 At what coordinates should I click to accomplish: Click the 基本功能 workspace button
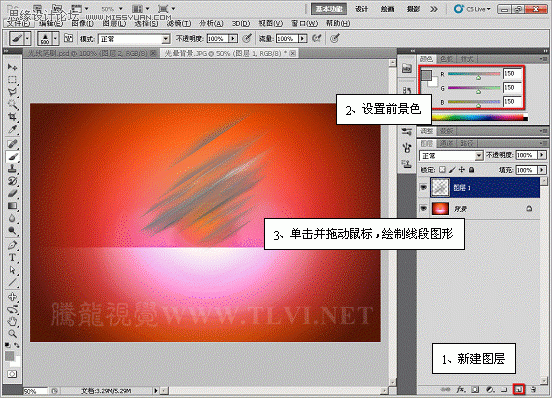click(x=329, y=9)
